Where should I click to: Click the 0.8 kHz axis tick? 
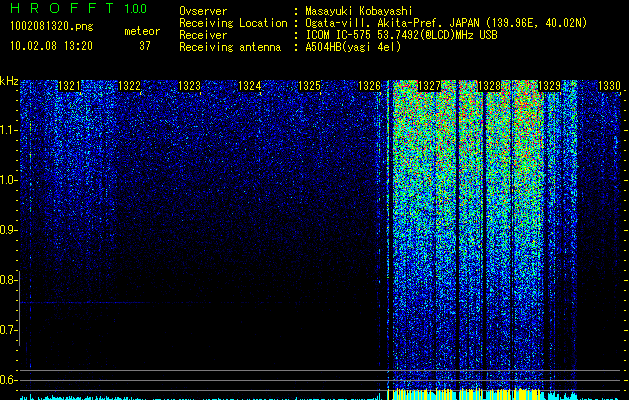point(8,280)
